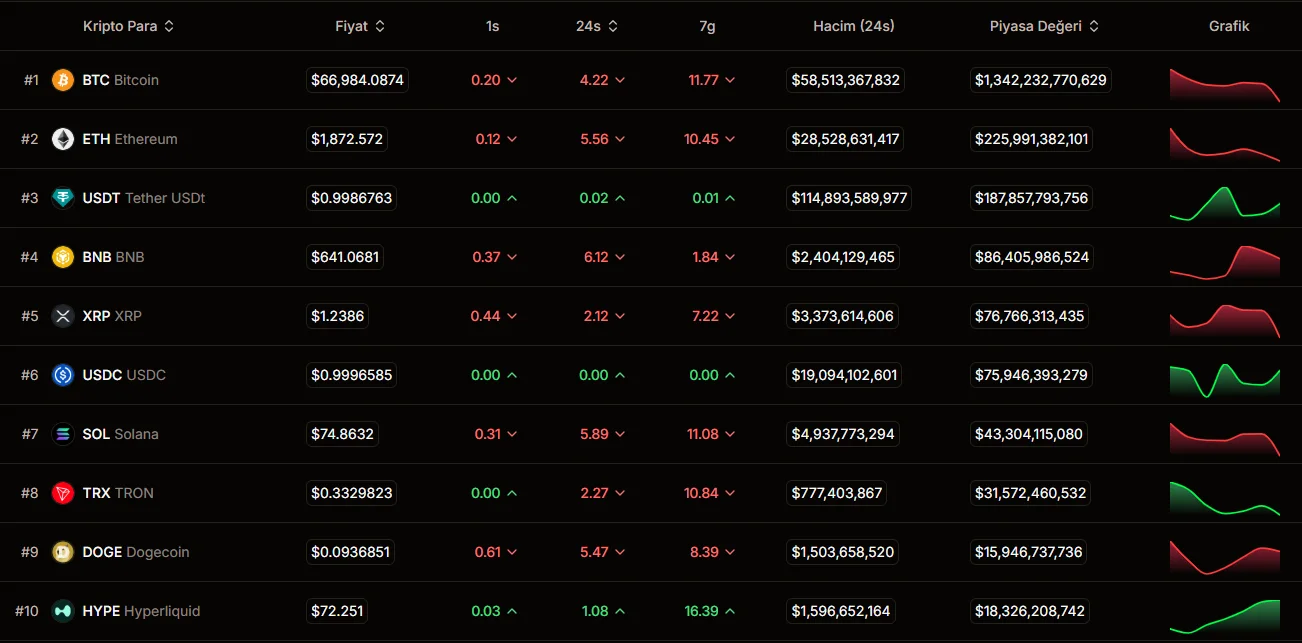Viewport: 1302px width, 643px height.
Task: Click Dogecoin price $0.0936851
Action: [x=352, y=552]
